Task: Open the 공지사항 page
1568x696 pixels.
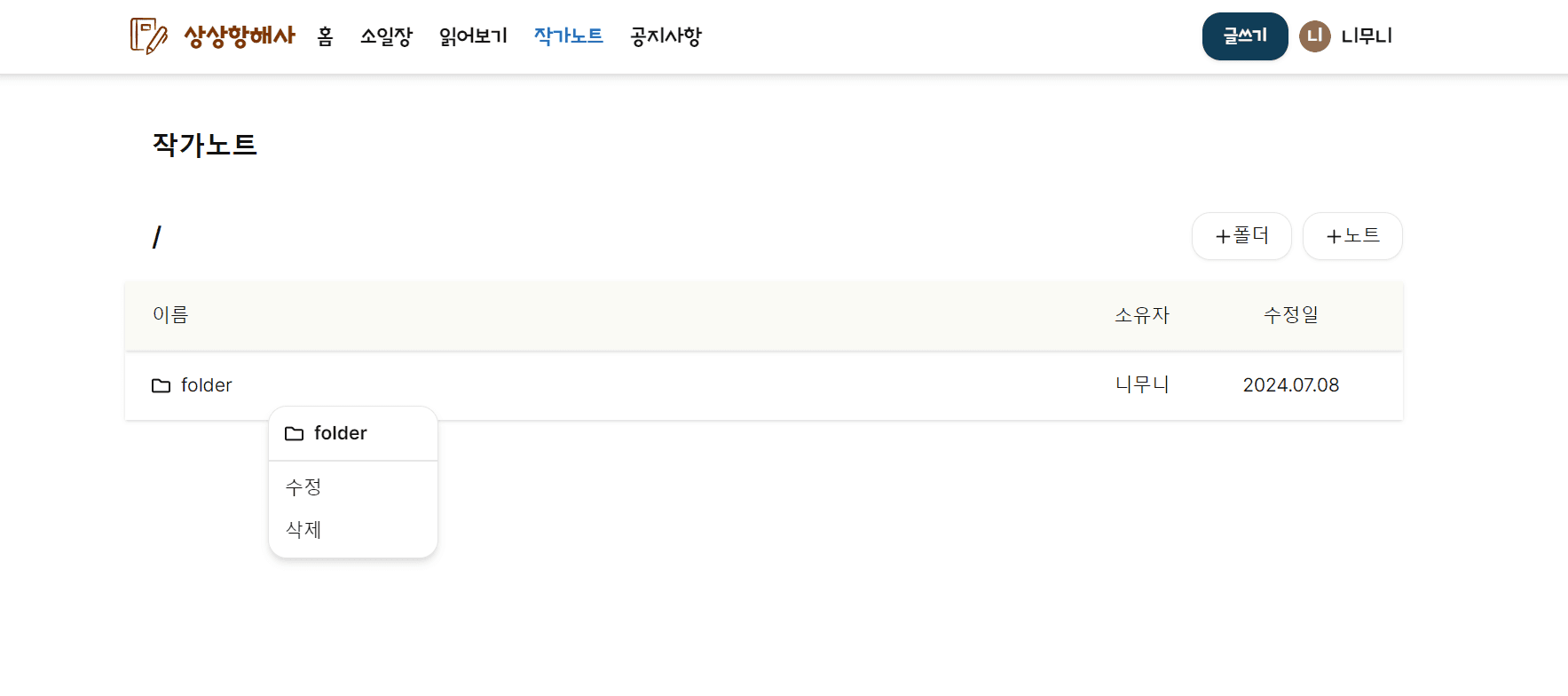Action: click(666, 36)
